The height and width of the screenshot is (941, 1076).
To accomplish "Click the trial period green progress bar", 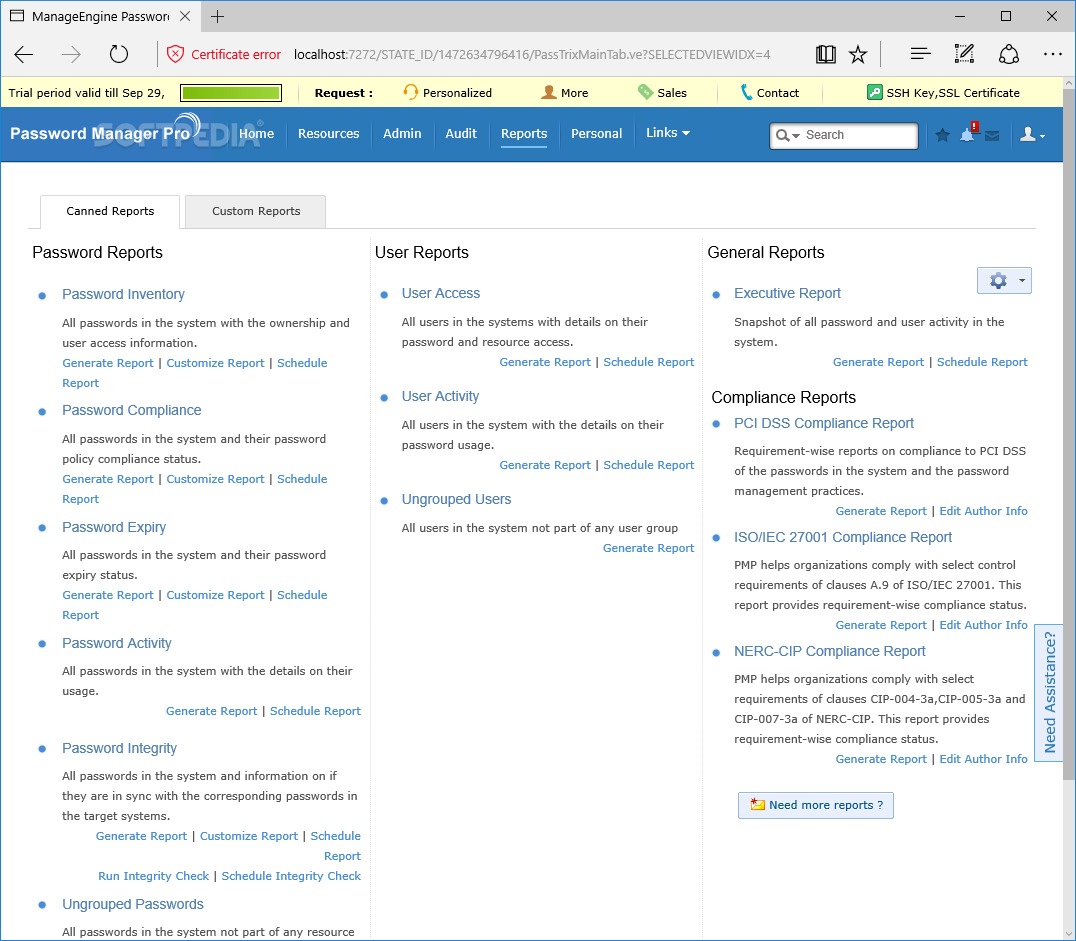I will [x=231, y=93].
